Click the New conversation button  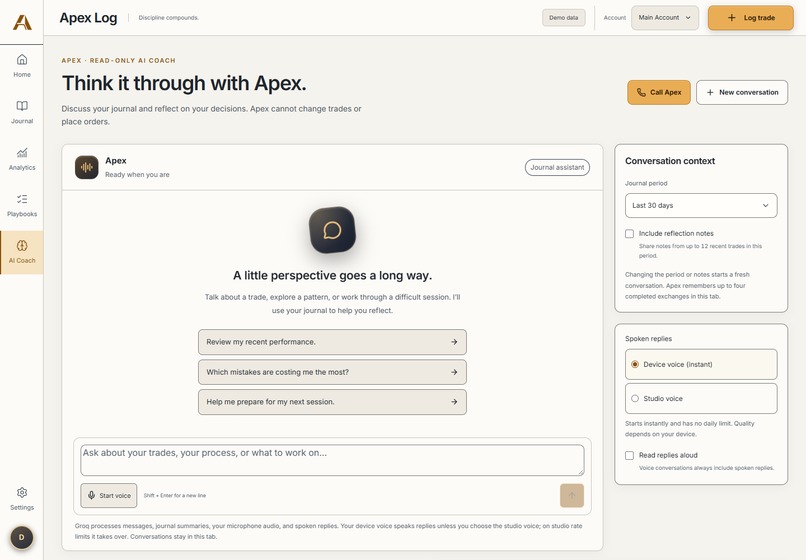click(742, 92)
